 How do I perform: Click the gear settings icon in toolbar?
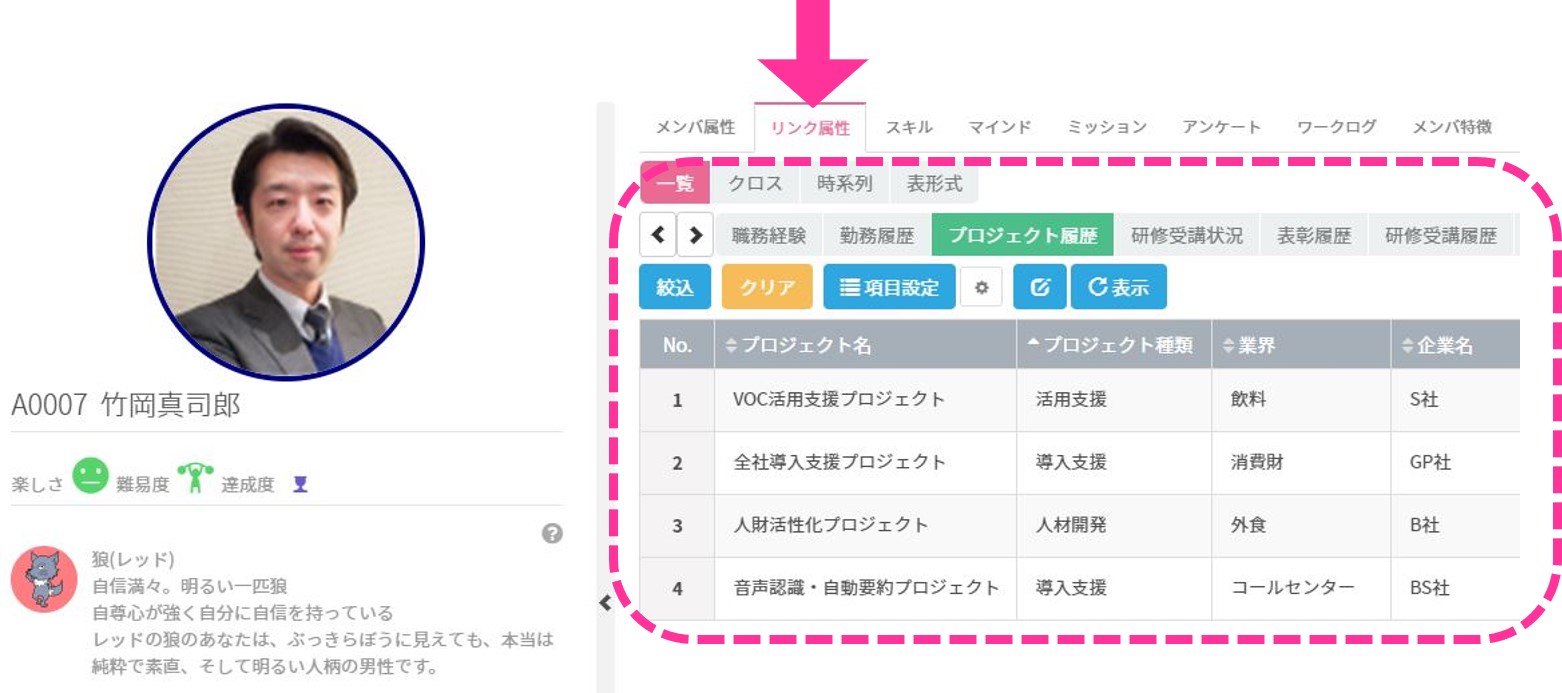(x=981, y=288)
